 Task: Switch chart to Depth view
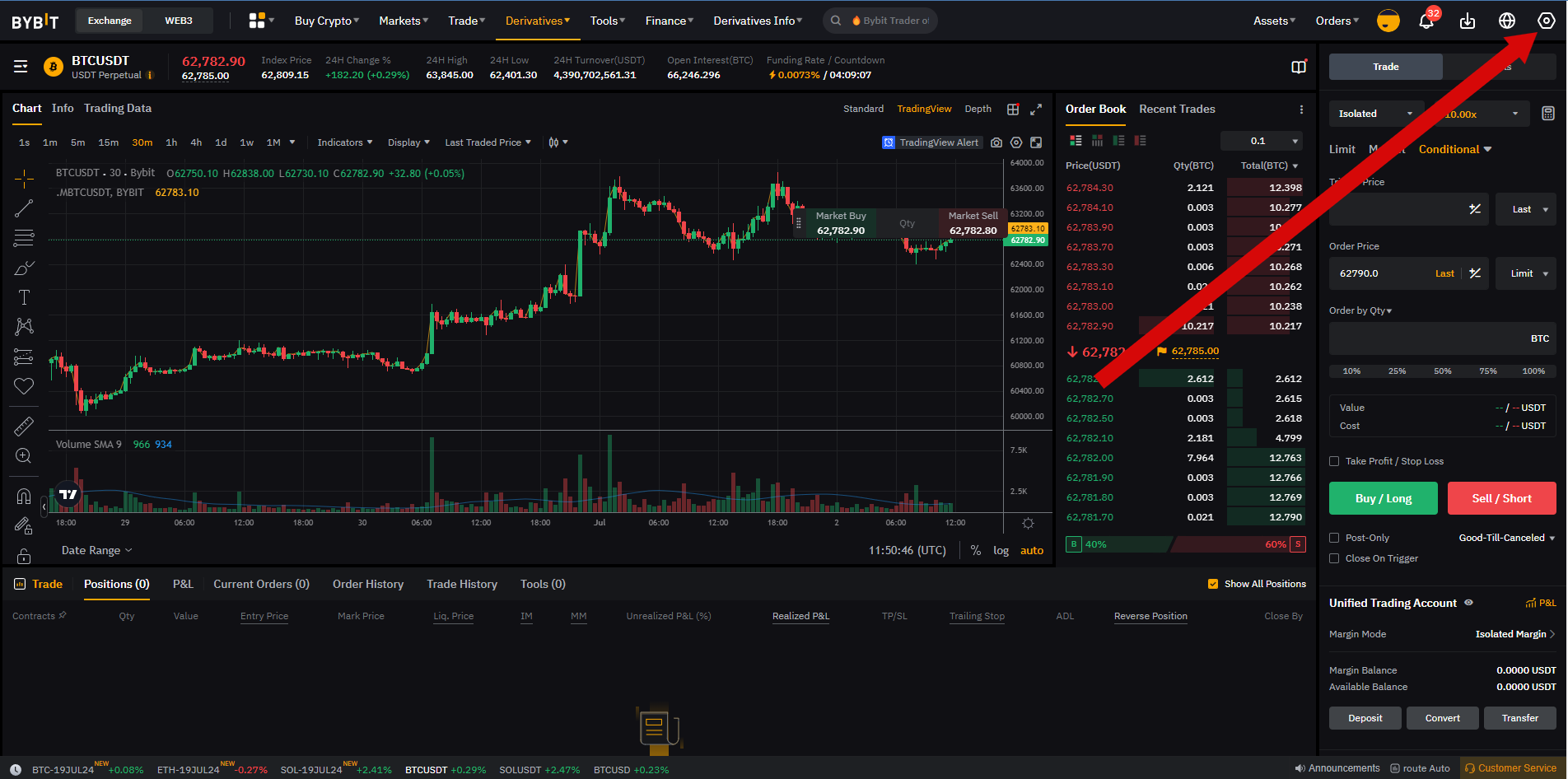point(978,109)
